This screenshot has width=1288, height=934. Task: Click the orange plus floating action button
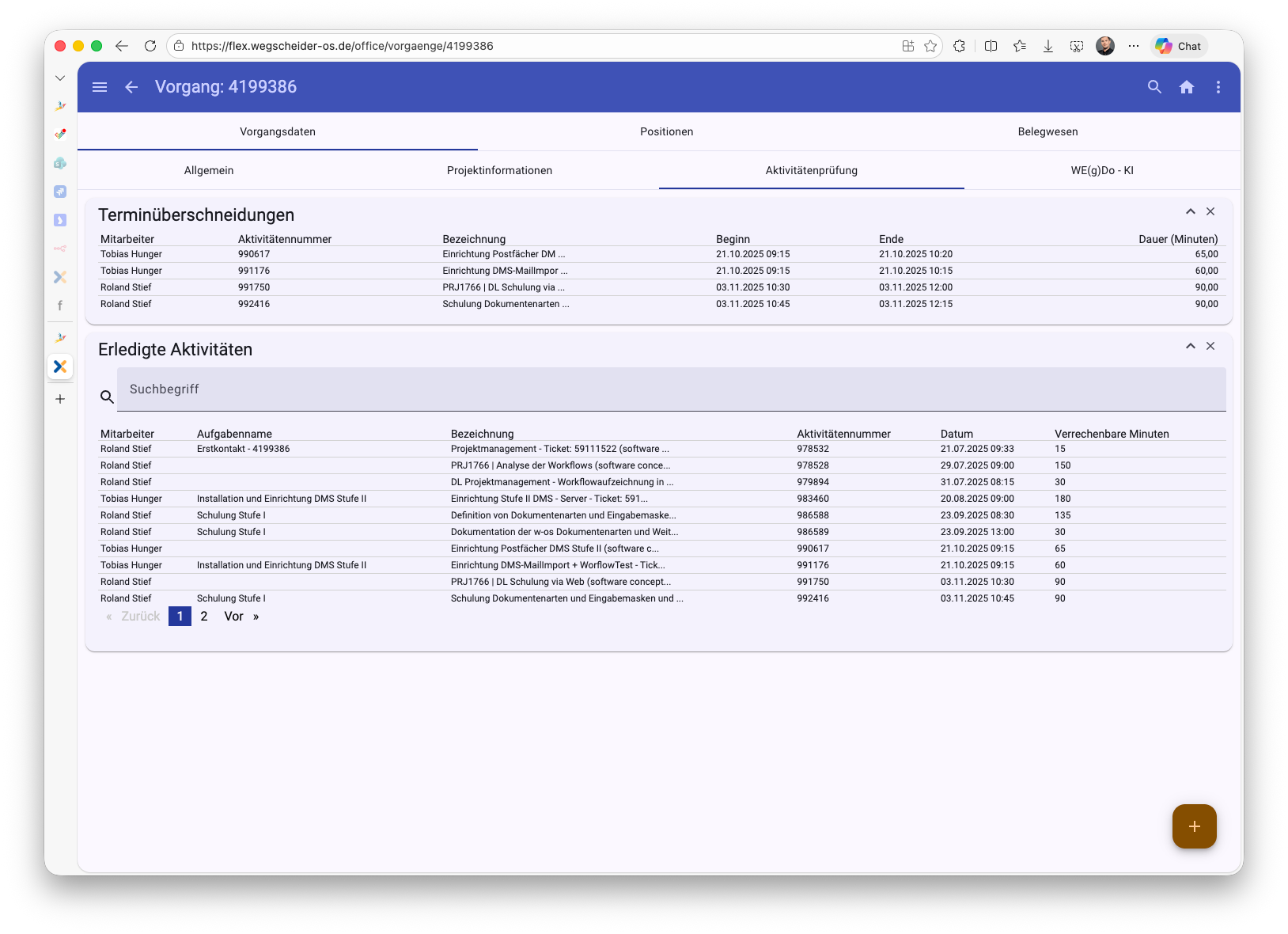[x=1194, y=826]
